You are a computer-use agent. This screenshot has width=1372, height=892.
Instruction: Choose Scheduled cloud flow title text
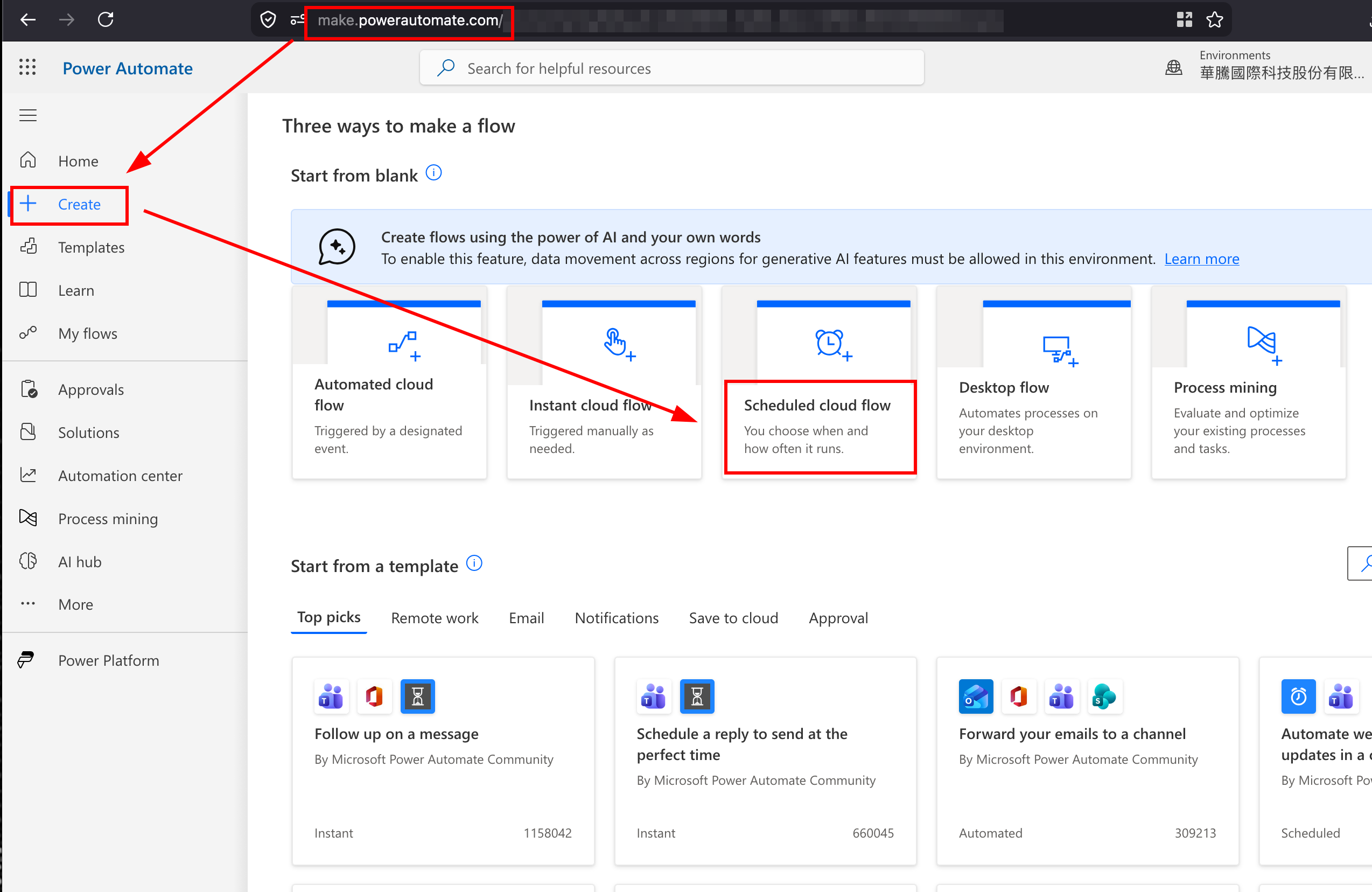(817, 406)
